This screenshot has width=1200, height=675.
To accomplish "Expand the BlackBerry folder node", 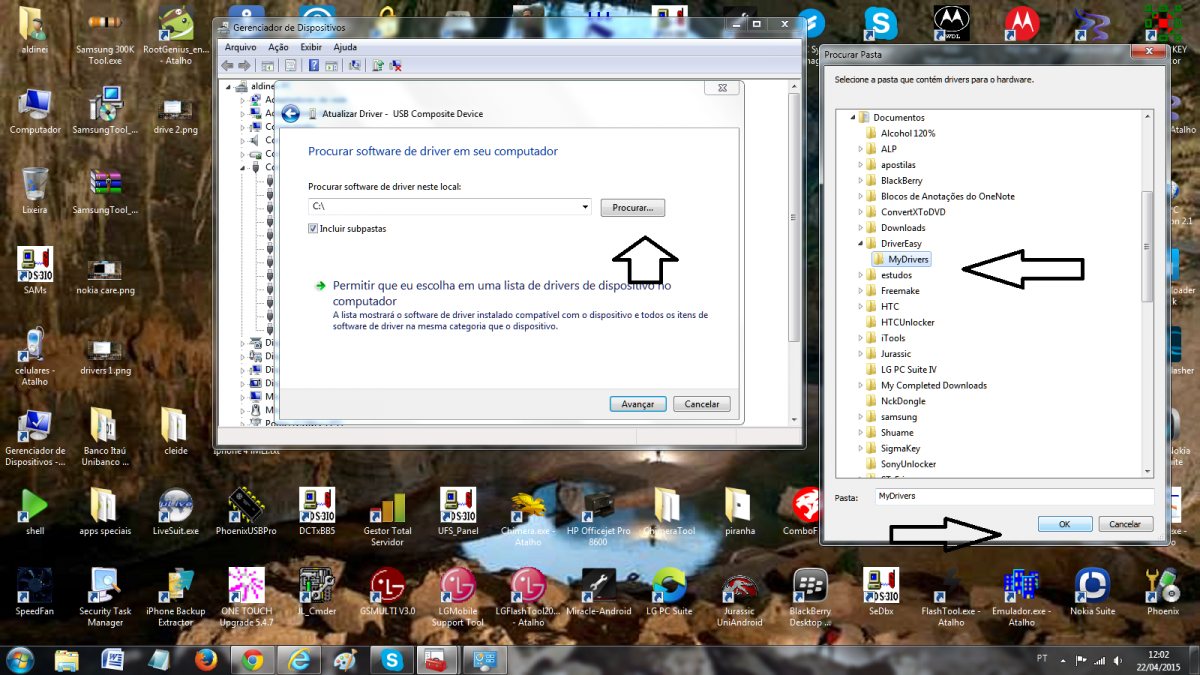I will tap(860, 181).
